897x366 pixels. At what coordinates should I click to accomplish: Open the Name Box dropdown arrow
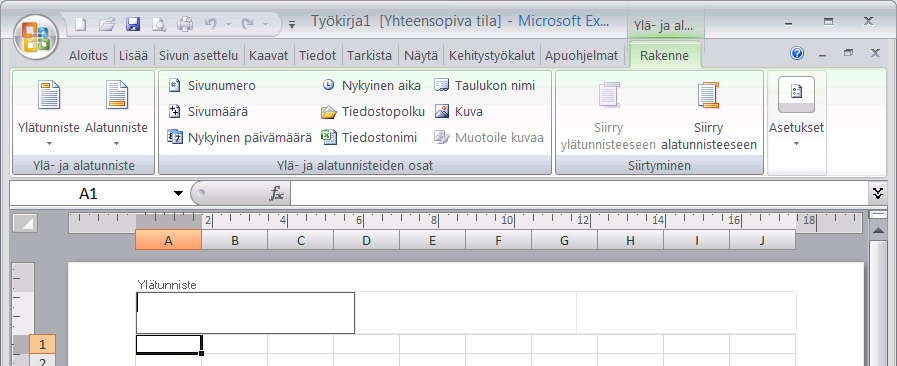(x=178, y=194)
